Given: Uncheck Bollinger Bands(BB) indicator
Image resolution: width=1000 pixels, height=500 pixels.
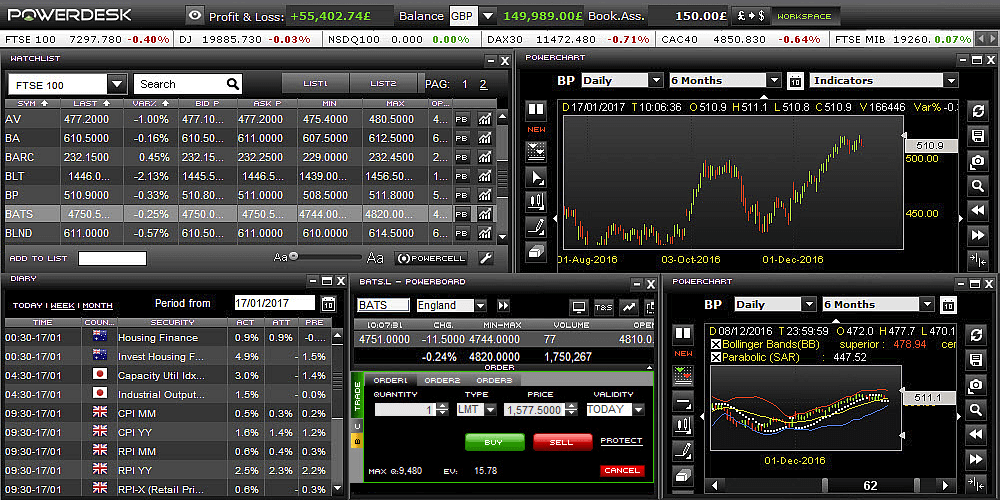Looking at the screenshot, I should pyautogui.click(x=716, y=344).
